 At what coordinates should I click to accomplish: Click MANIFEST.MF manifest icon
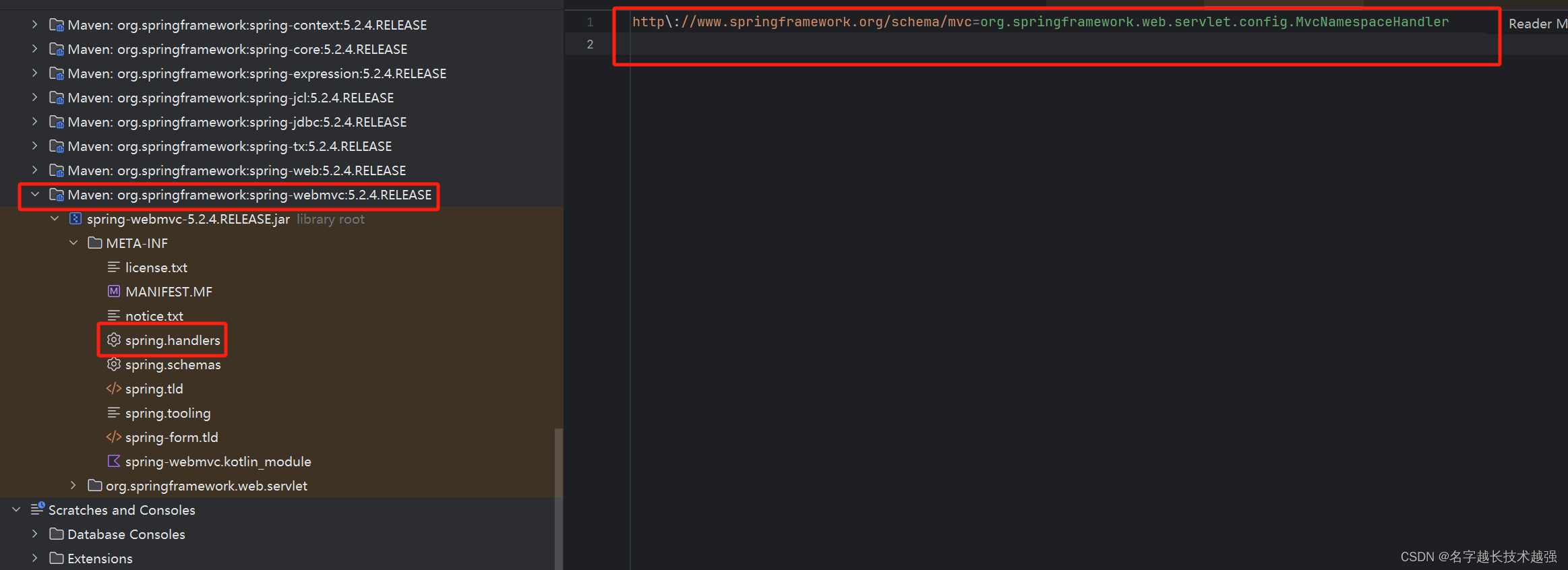coord(114,291)
